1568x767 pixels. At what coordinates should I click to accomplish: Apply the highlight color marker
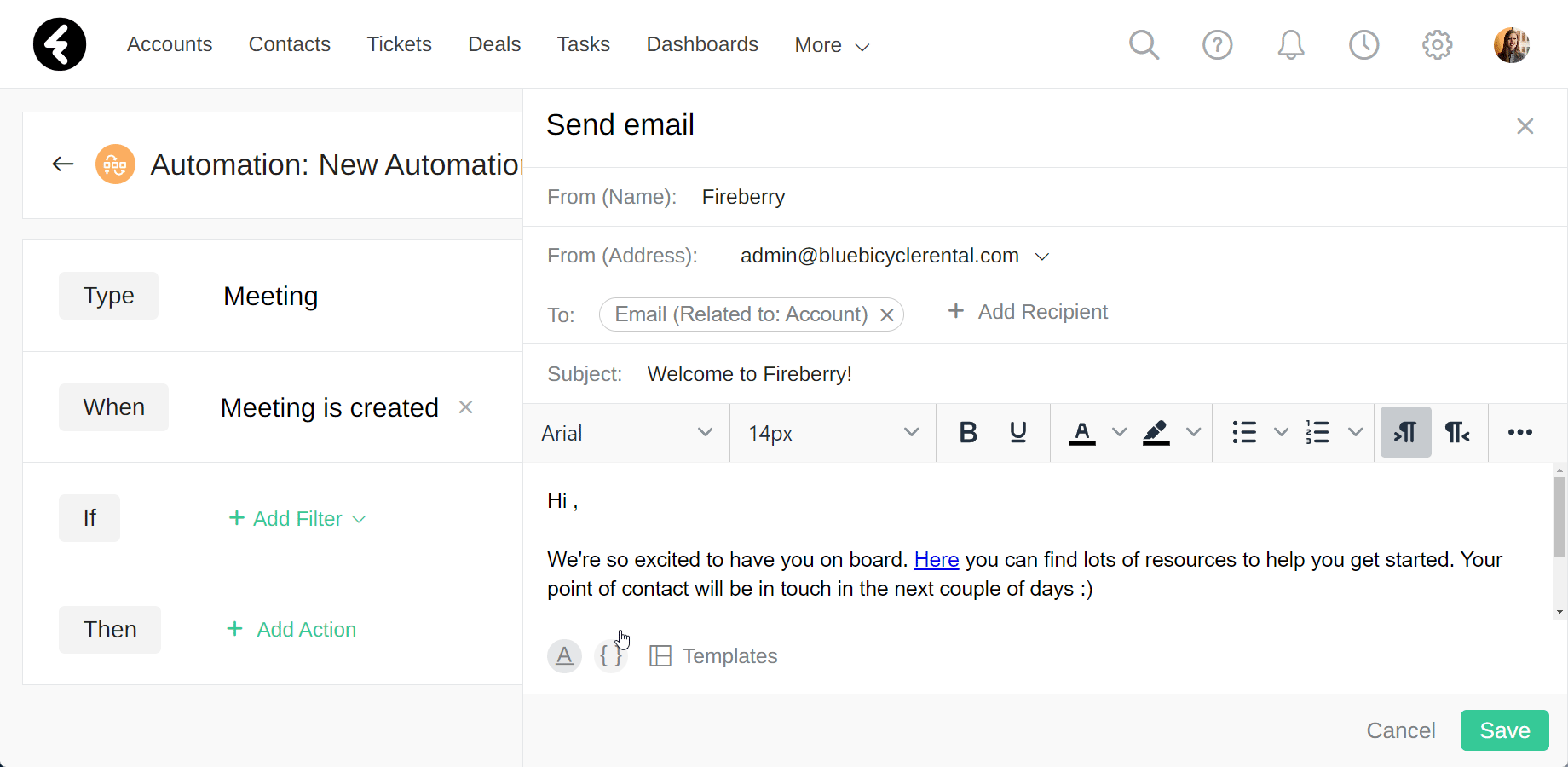1156,433
